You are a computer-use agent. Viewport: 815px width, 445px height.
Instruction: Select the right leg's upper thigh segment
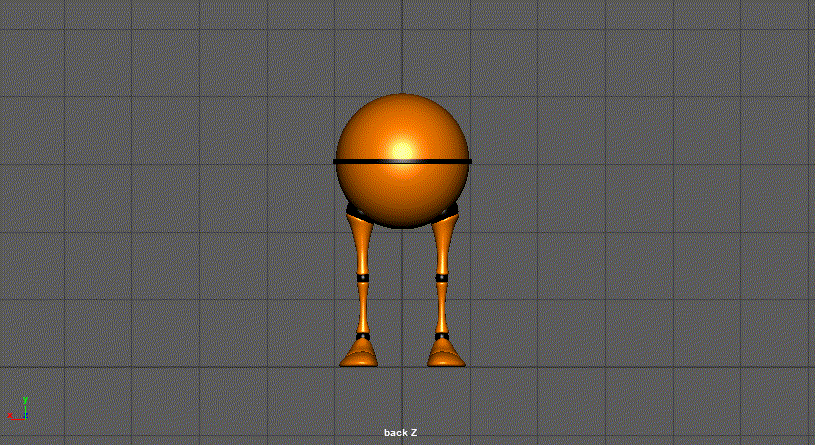[x=444, y=244]
